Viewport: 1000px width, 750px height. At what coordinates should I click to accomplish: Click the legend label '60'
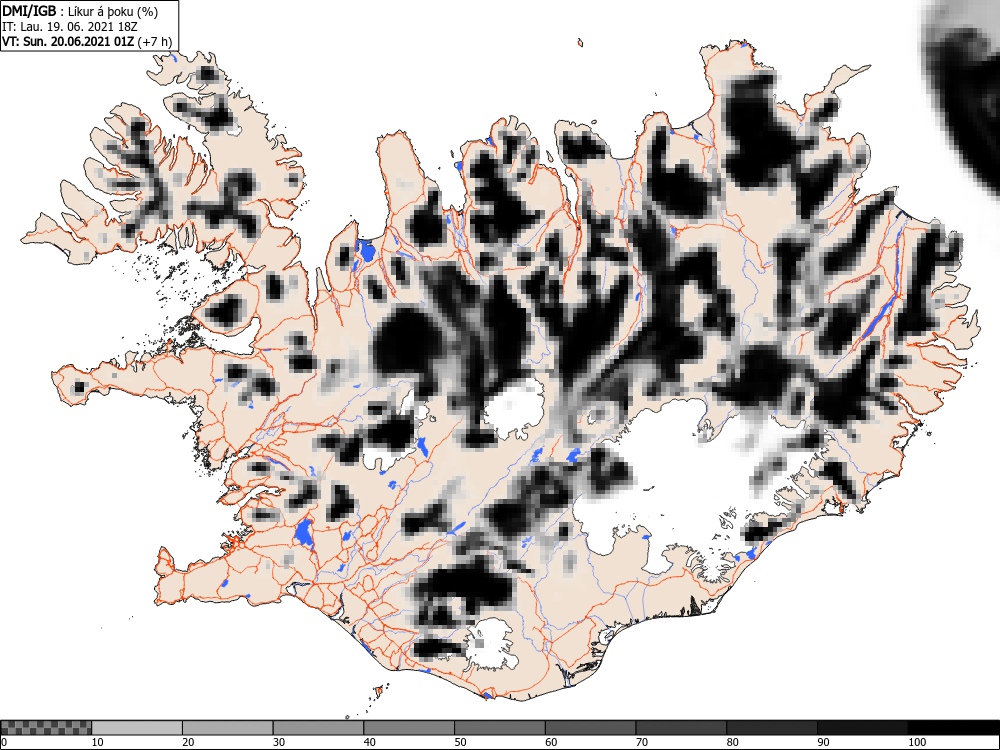[x=551, y=742]
